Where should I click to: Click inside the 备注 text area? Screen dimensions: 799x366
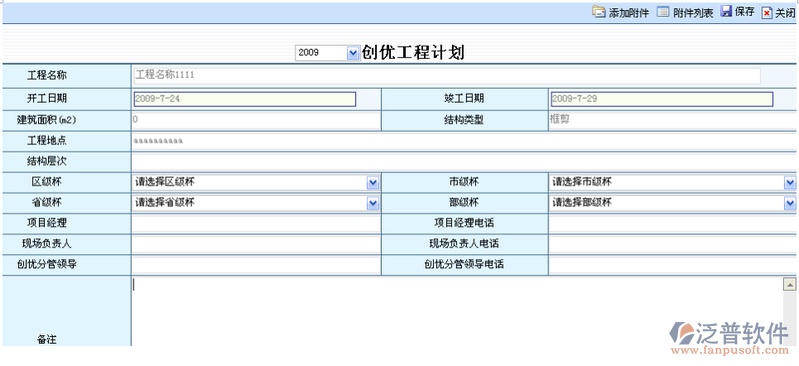(x=457, y=311)
